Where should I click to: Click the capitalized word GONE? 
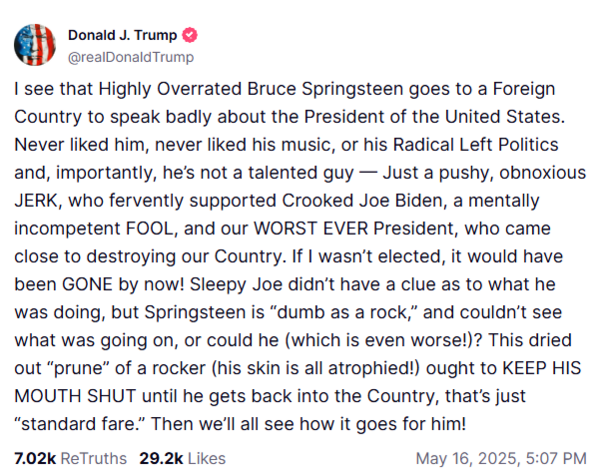point(87,284)
